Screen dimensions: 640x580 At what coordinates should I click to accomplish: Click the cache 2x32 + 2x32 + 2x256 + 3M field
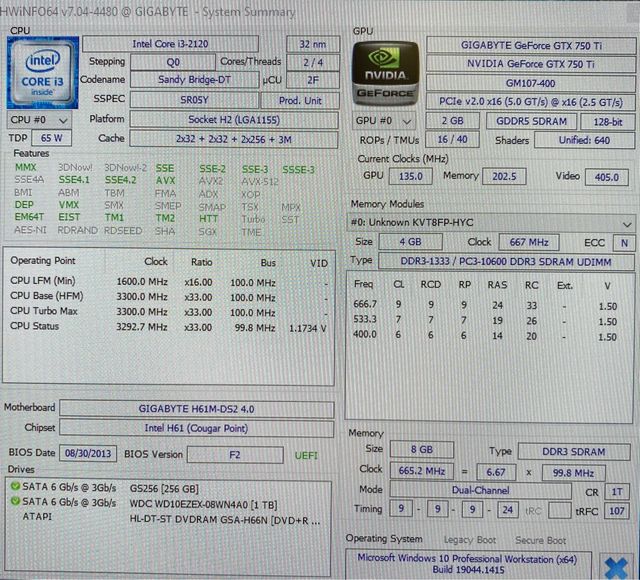tap(234, 139)
